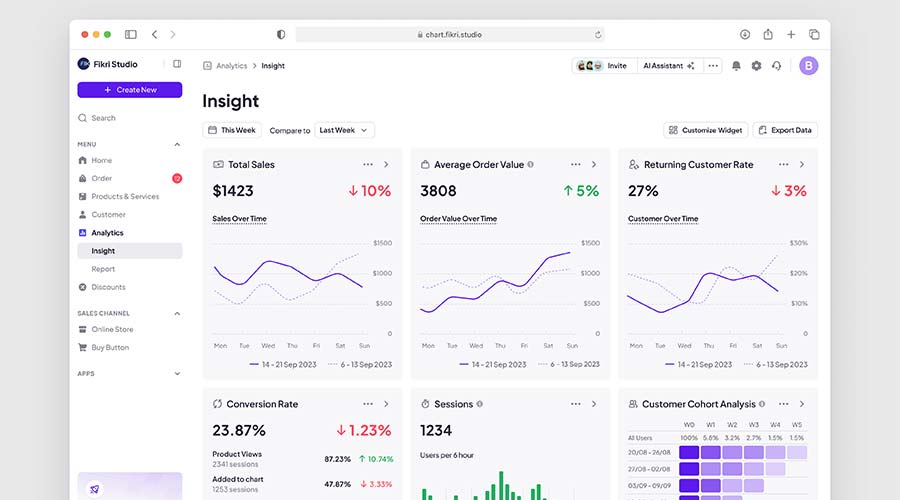The image size is (900, 500).
Task: Open the This Week date picker
Action: pos(232,130)
